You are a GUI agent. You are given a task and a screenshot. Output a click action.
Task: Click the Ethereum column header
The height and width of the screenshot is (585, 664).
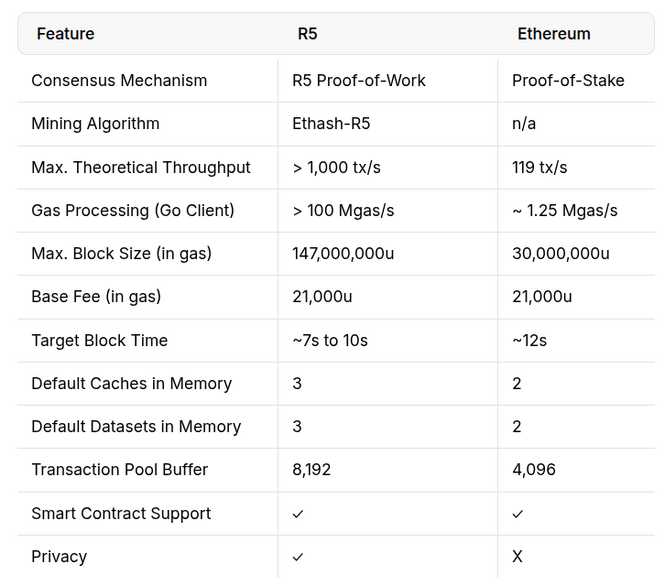pos(554,33)
